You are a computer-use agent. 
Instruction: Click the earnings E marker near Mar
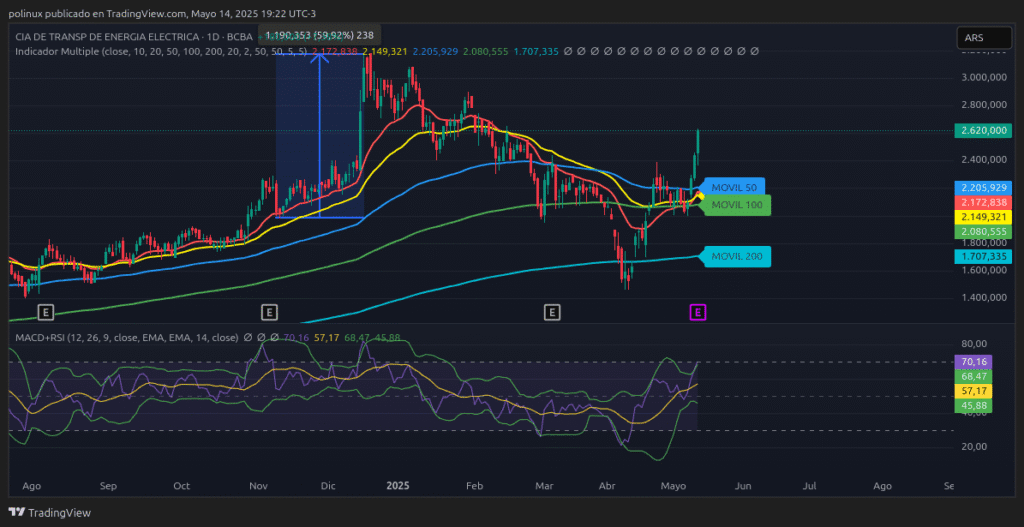coord(551,312)
